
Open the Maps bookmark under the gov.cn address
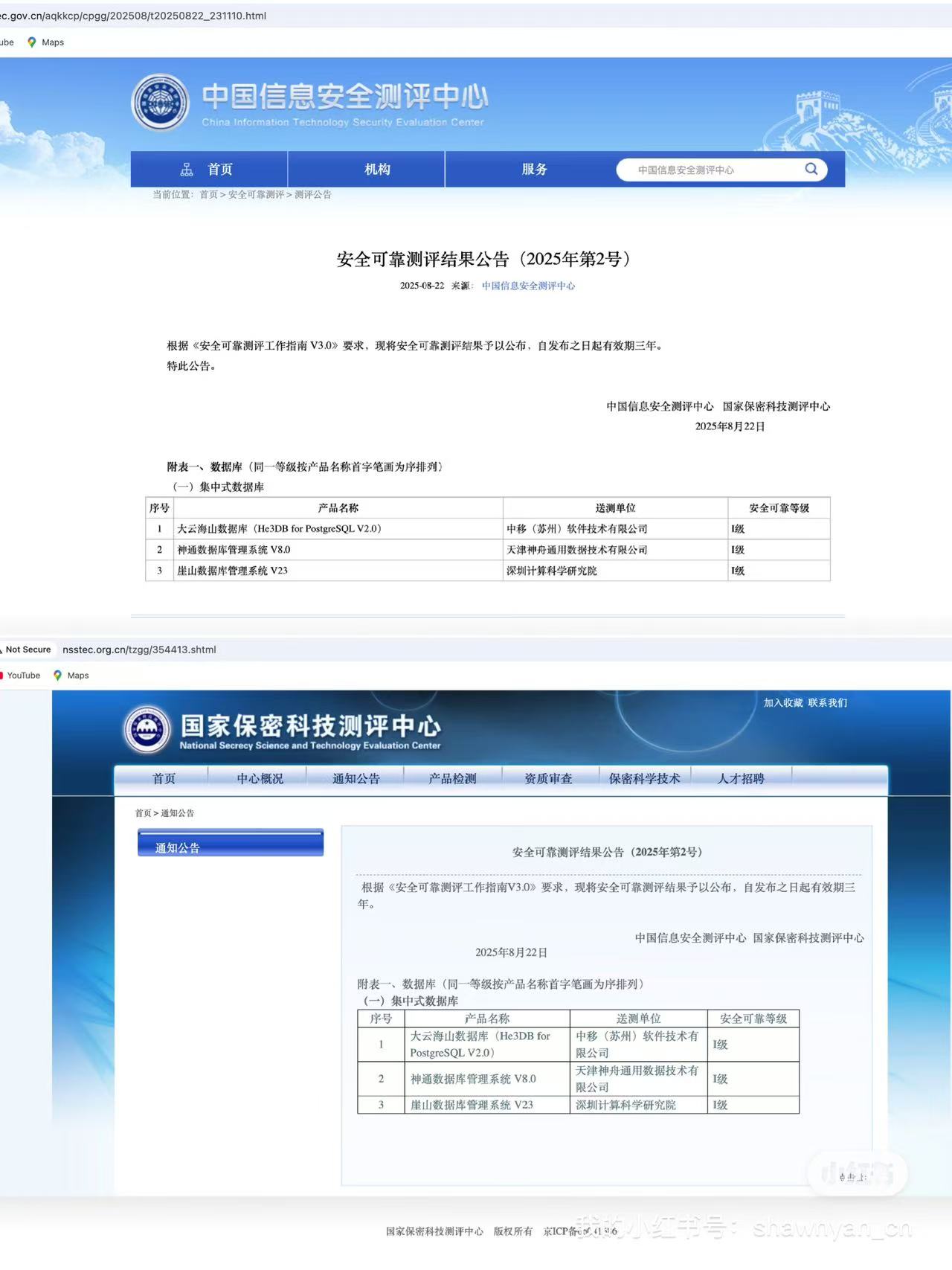(x=45, y=42)
